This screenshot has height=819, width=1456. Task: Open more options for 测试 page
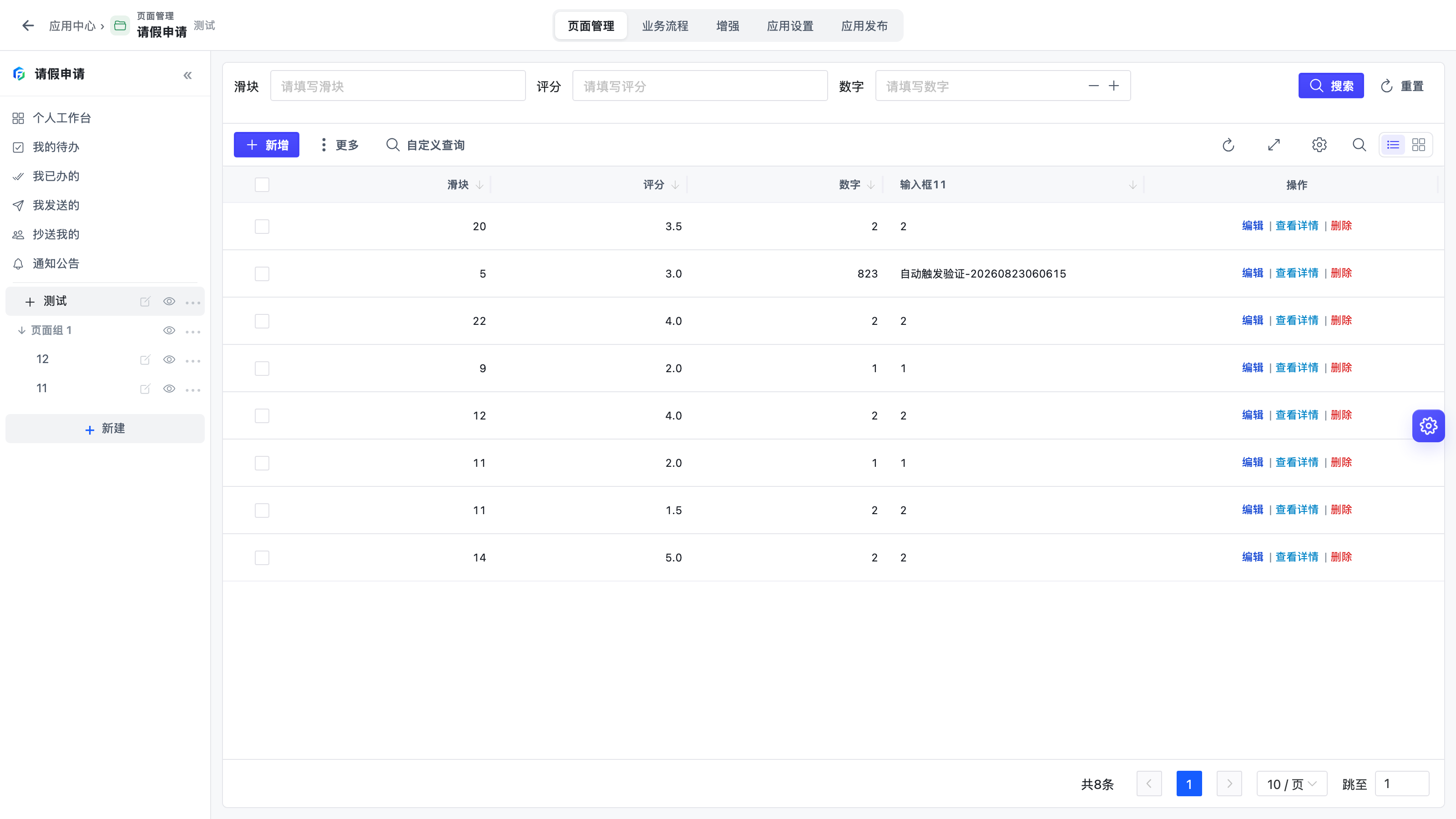pos(193,303)
